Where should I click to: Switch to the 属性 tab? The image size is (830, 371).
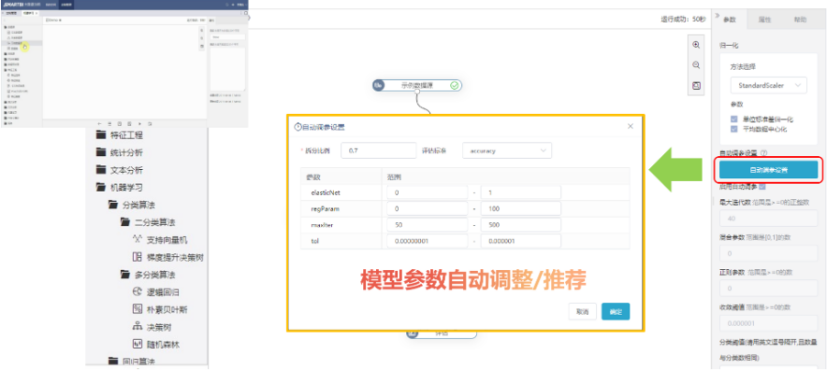click(764, 20)
